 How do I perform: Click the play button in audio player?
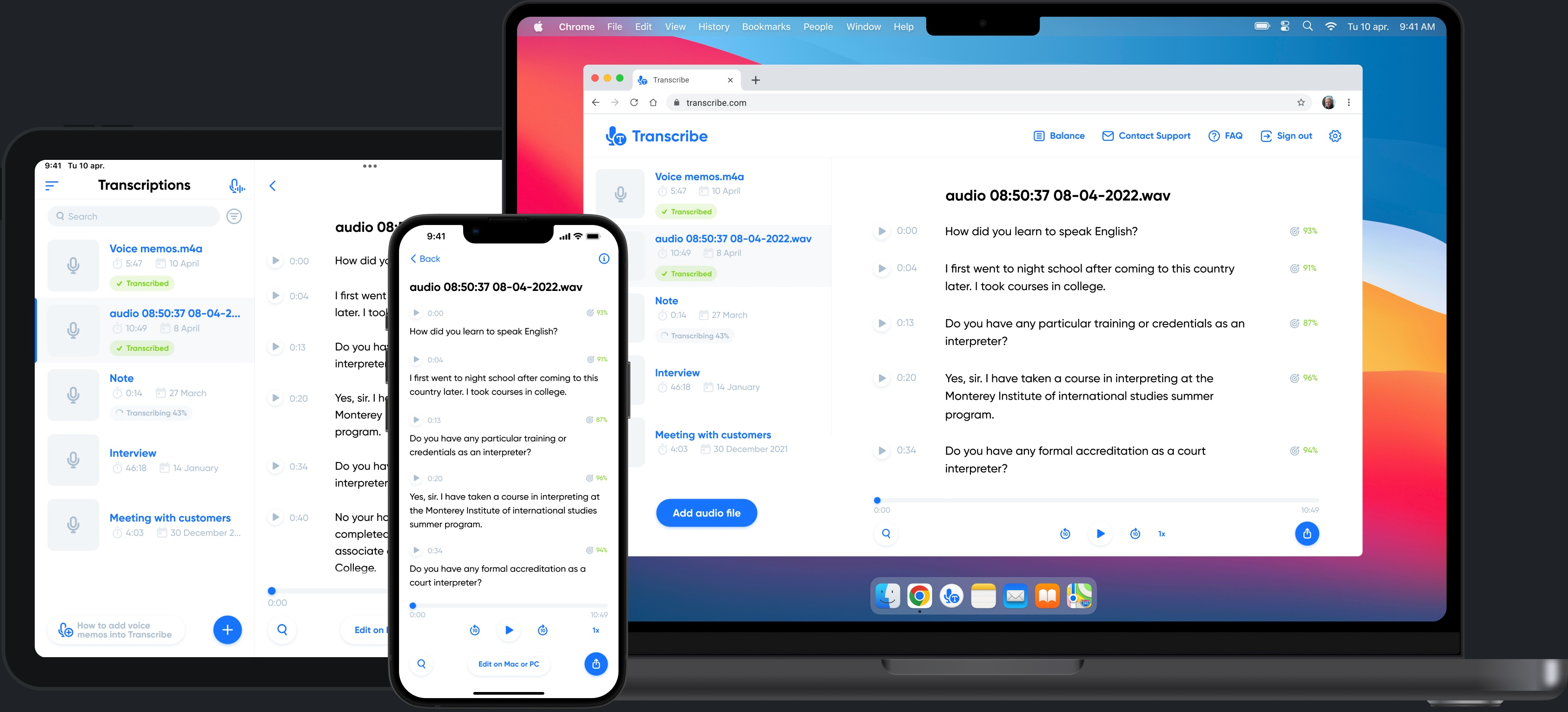pos(1100,533)
